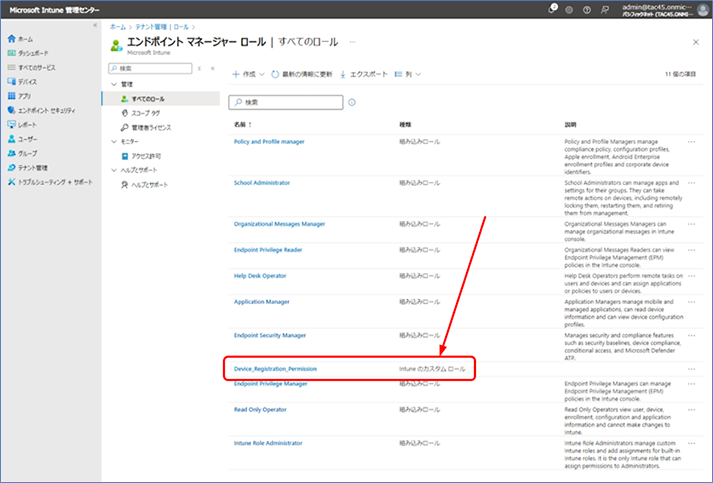This screenshot has height=483, width=713.
Task: Open Endpoint Privilege Manager role
Action: point(271,384)
